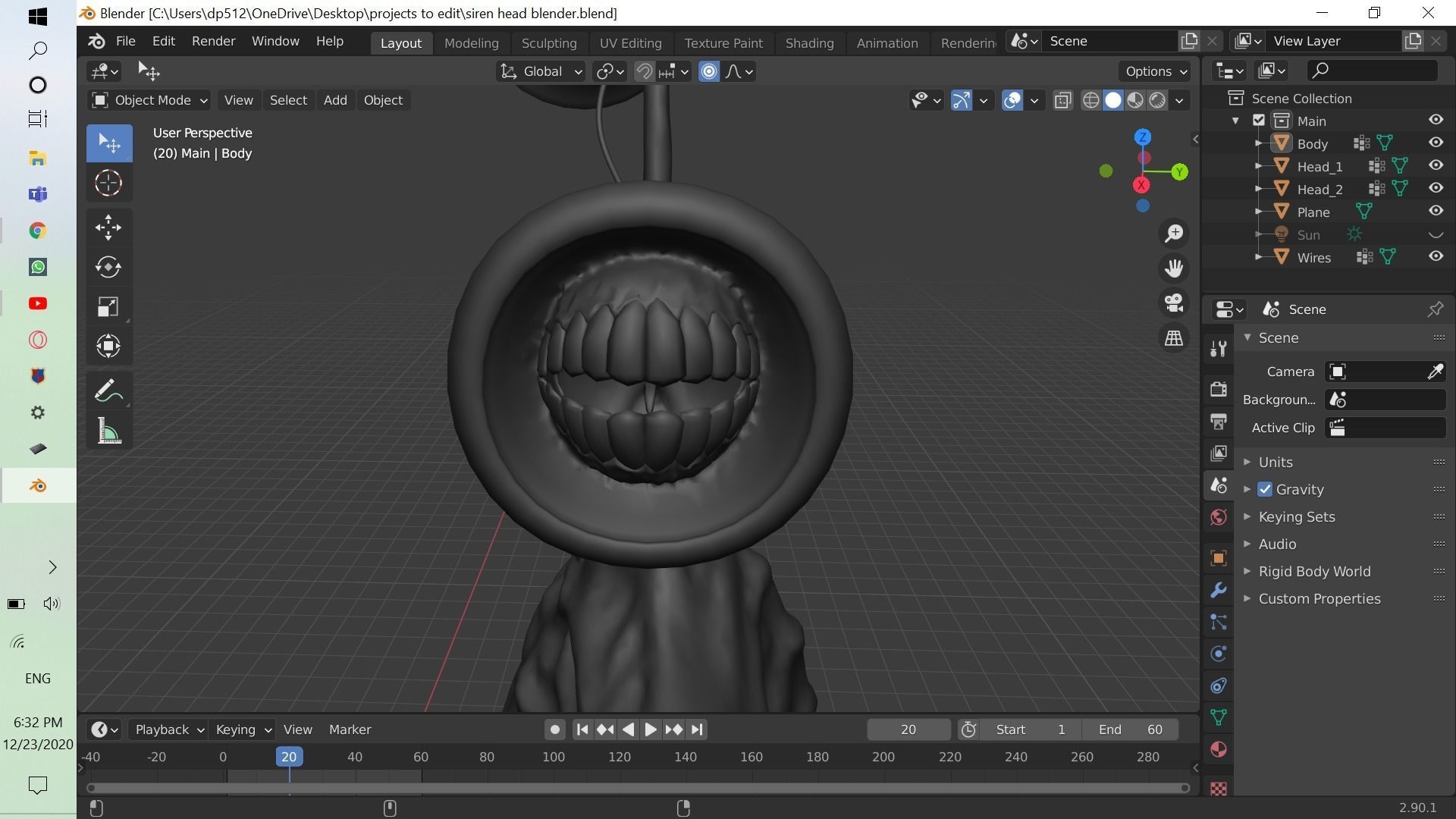Click the Camera object field

point(1385,372)
